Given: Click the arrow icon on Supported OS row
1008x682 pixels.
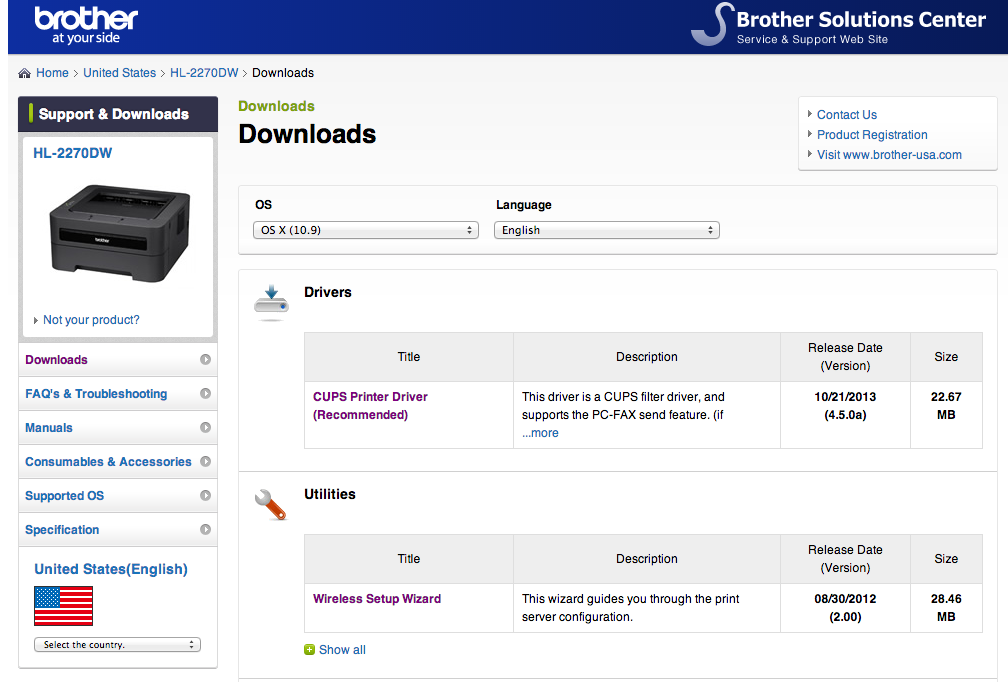Looking at the screenshot, I should coord(205,496).
